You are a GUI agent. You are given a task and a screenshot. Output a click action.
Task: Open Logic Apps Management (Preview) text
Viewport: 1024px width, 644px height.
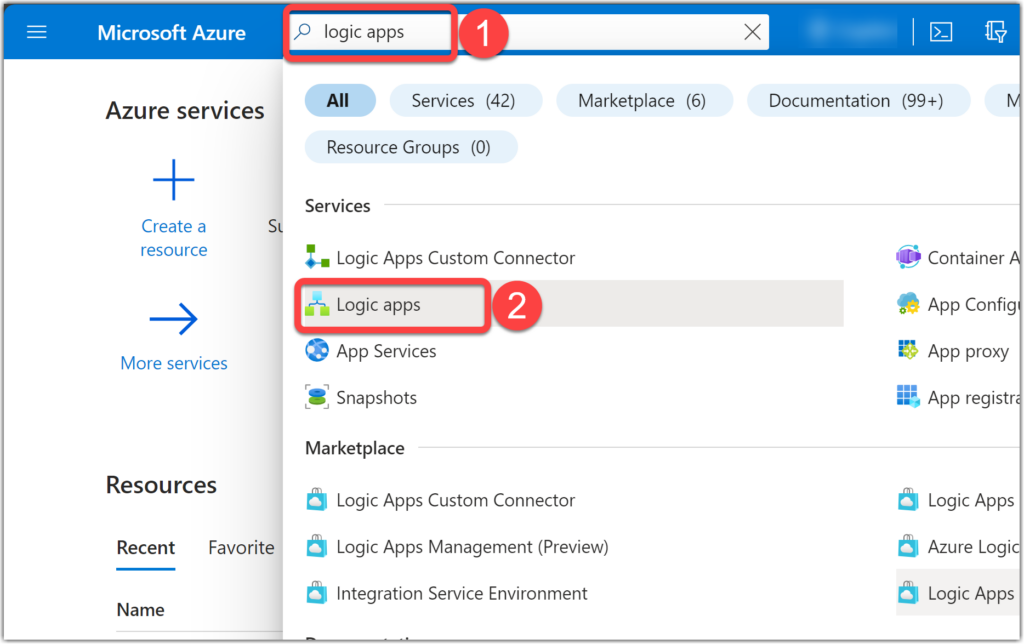[472, 547]
